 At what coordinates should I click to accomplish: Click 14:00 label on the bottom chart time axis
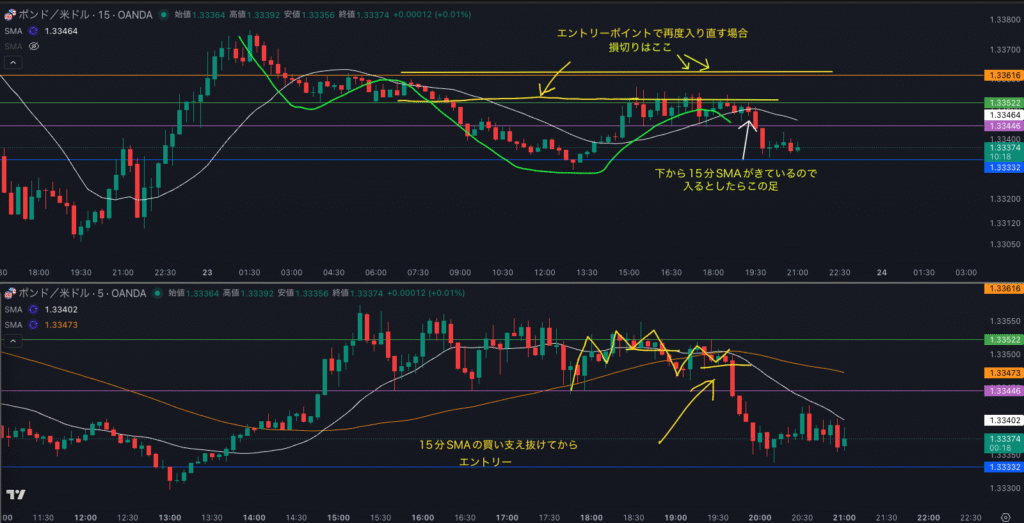click(253, 517)
